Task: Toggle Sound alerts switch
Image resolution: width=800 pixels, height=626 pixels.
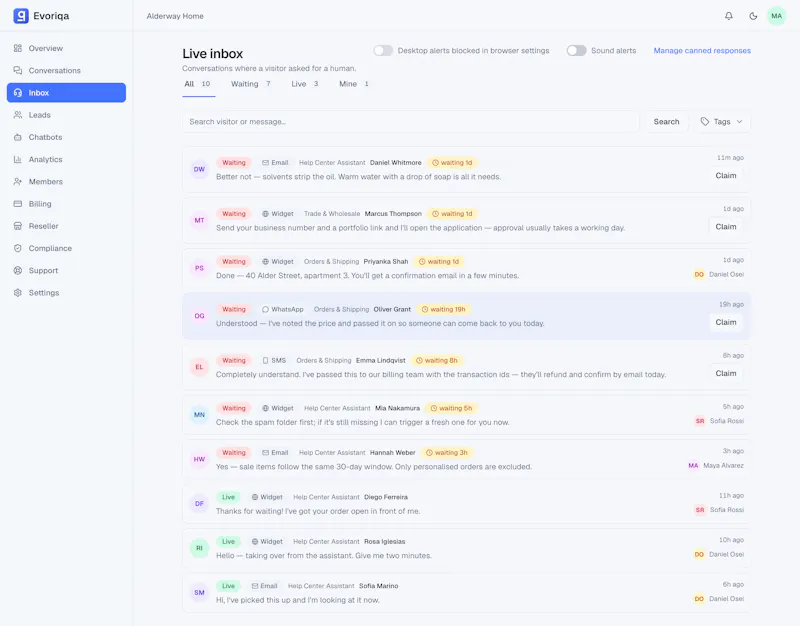Action: click(577, 51)
